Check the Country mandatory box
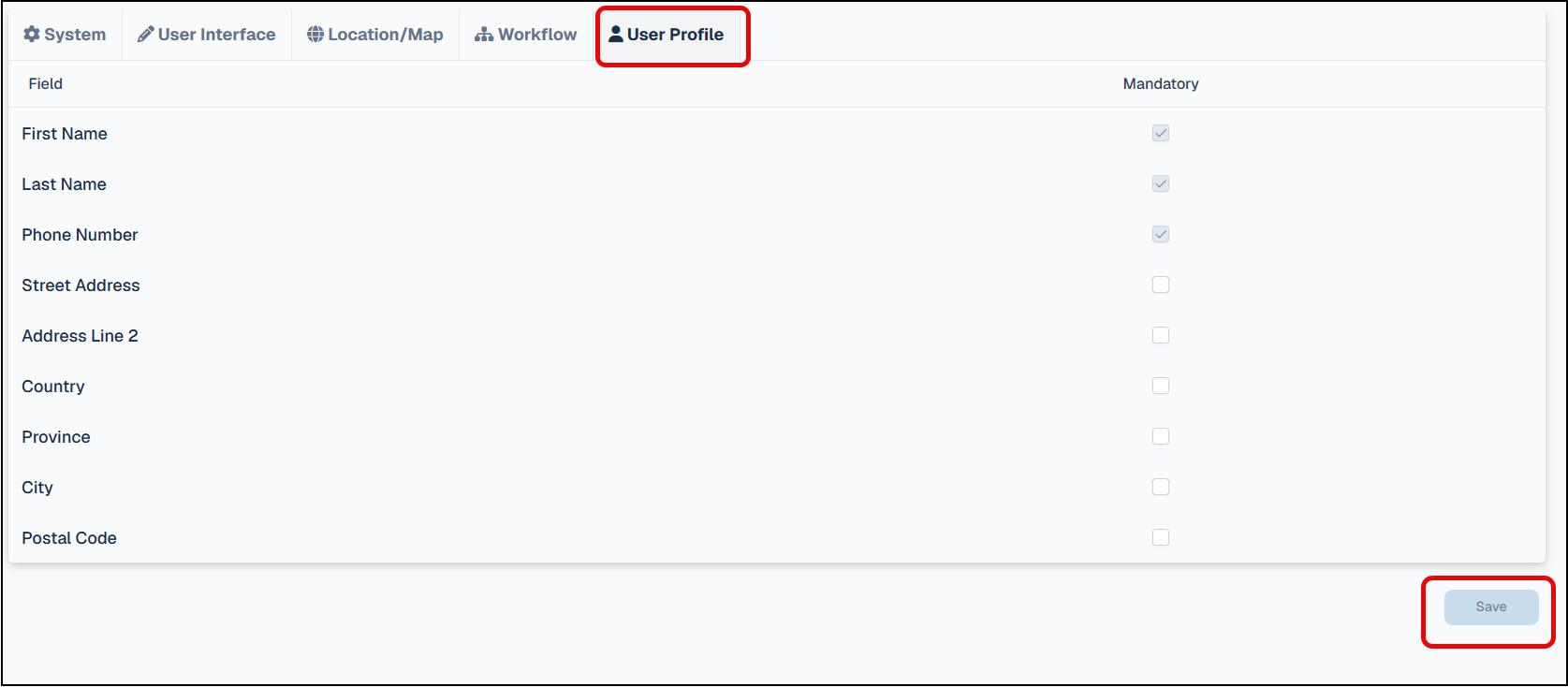Viewport: 1568px width, 687px height. 1161,386
